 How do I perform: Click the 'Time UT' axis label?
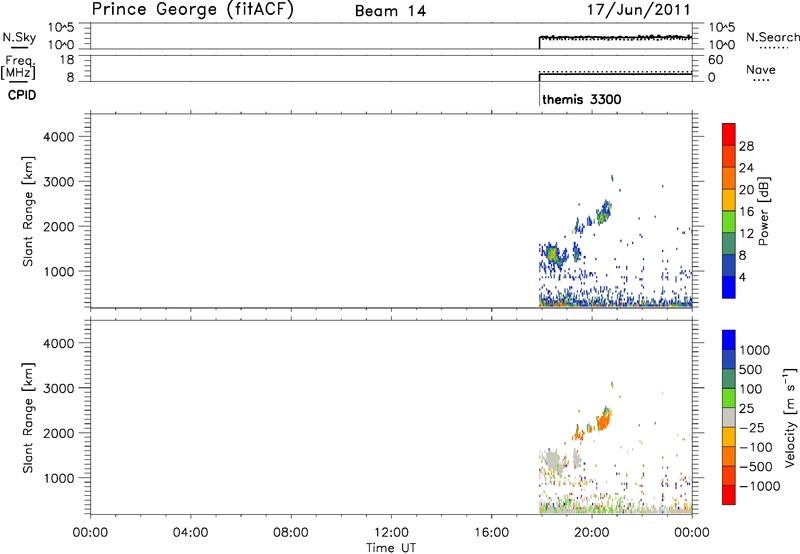[391, 548]
